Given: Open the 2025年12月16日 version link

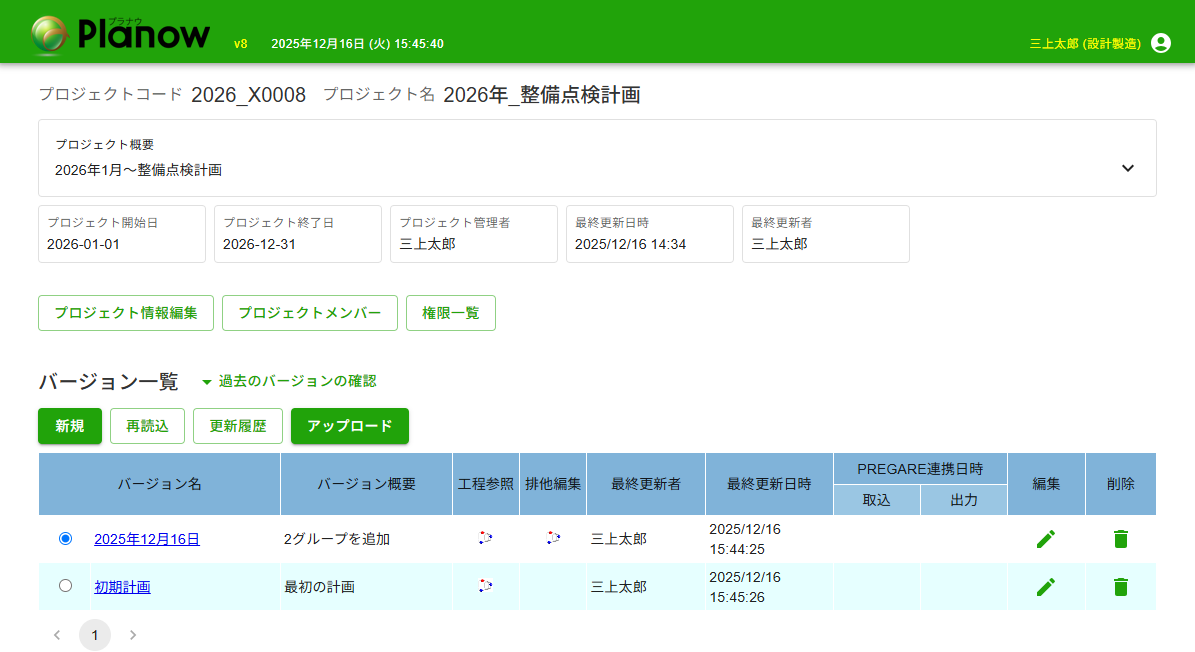Looking at the screenshot, I should click(x=147, y=539).
